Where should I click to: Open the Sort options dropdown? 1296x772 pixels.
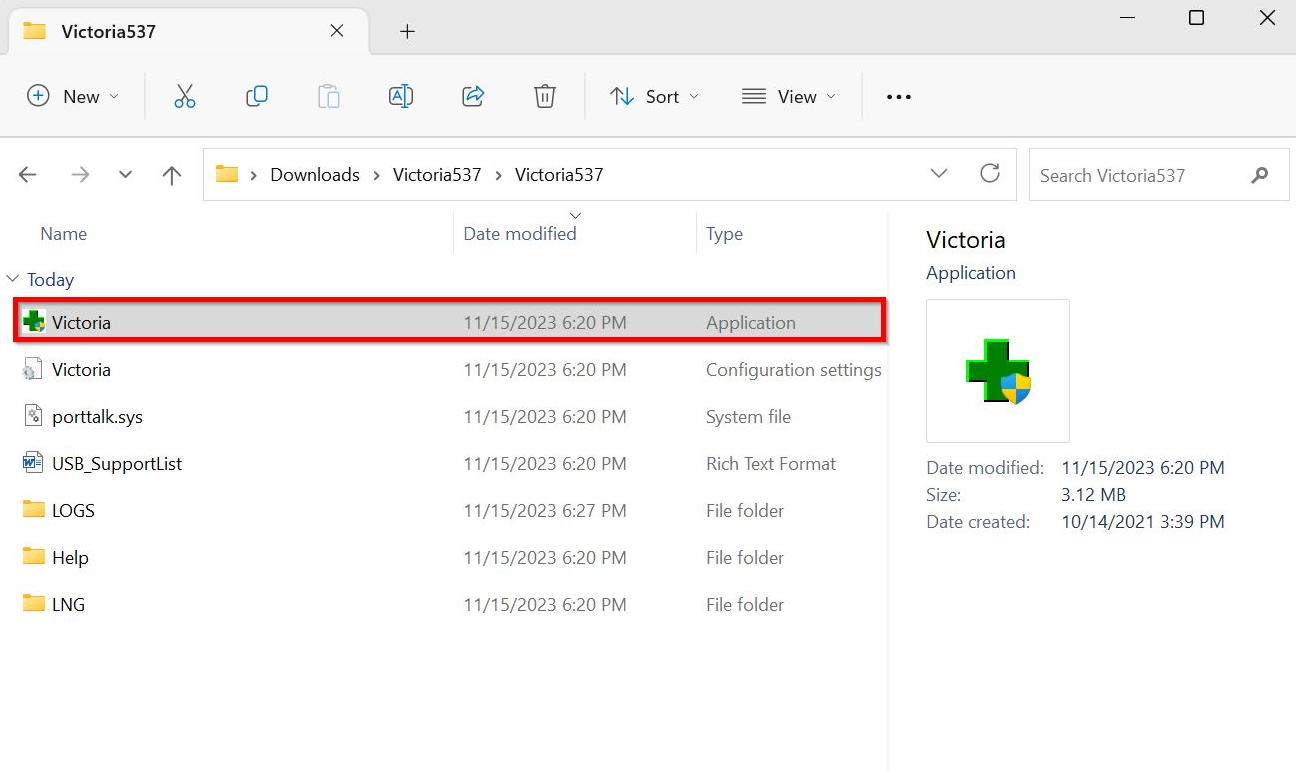pyautogui.click(x=654, y=96)
